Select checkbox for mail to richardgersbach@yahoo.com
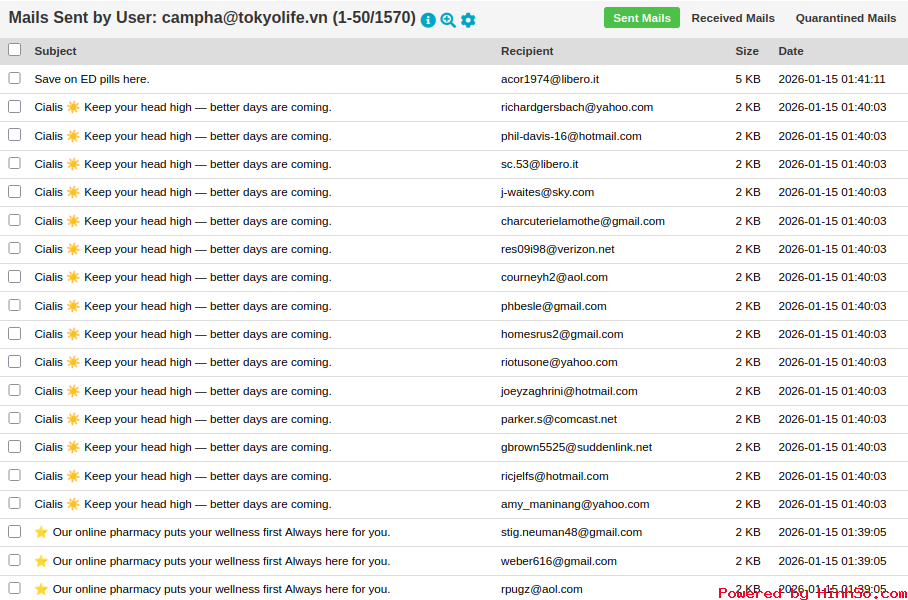Screen dimensions: 908x600 pyautogui.click(x=14, y=106)
